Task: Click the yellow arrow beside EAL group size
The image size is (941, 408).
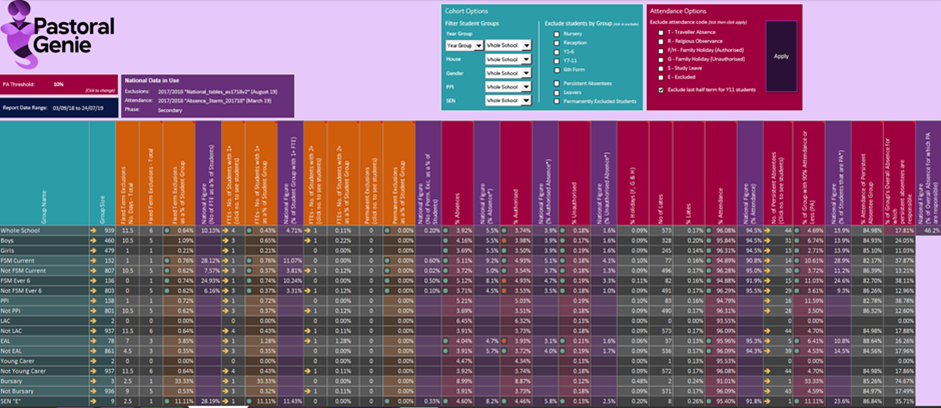Action: coord(93,339)
